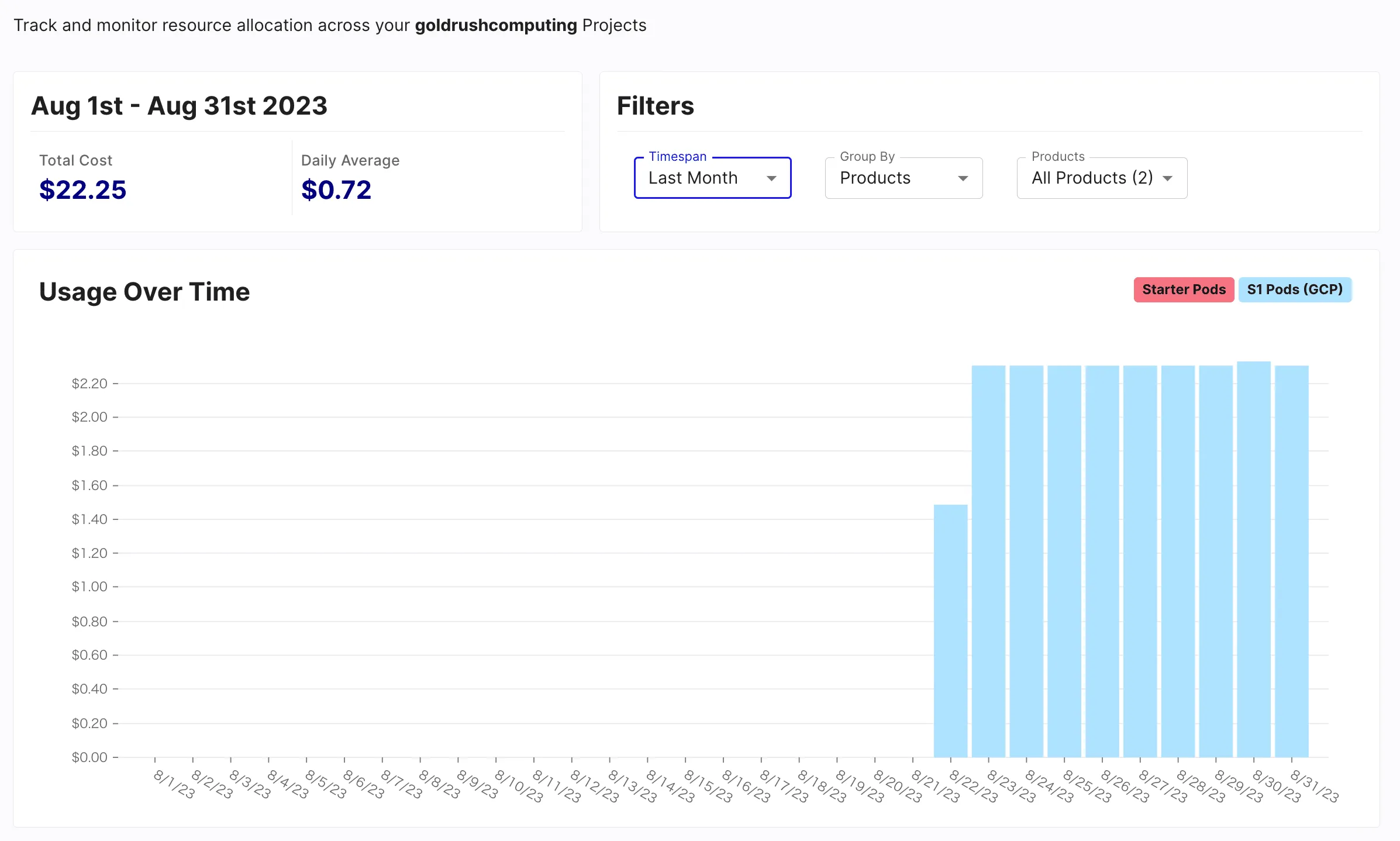Screen dimensions: 1400x841
Task: Click the tallest 8/30/23 usage bar
Action: (1254, 559)
